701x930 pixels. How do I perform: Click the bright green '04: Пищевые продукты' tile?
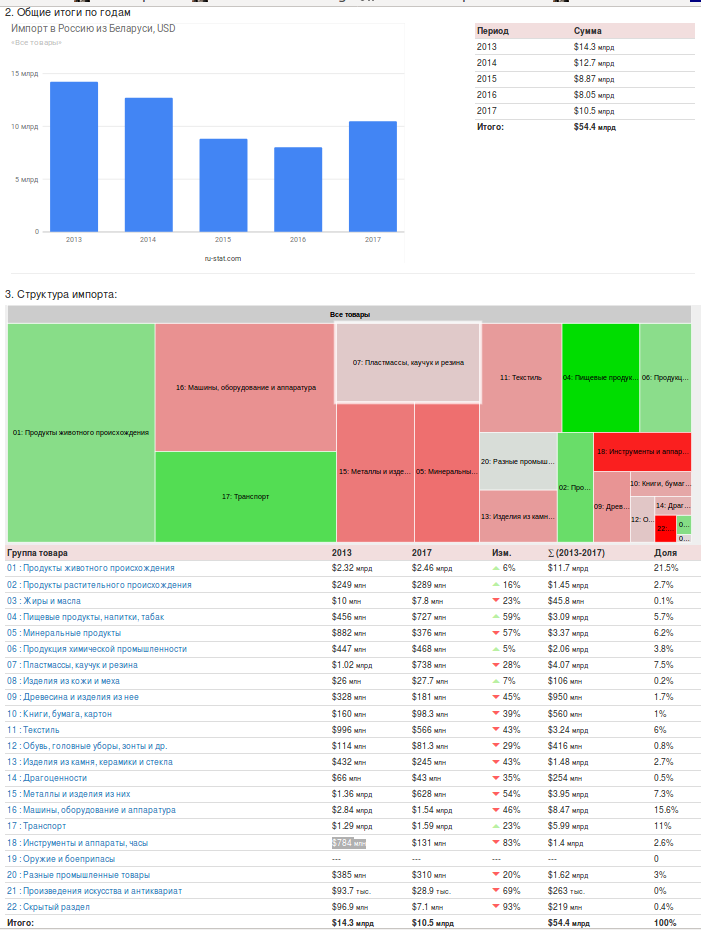pos(600,377)
